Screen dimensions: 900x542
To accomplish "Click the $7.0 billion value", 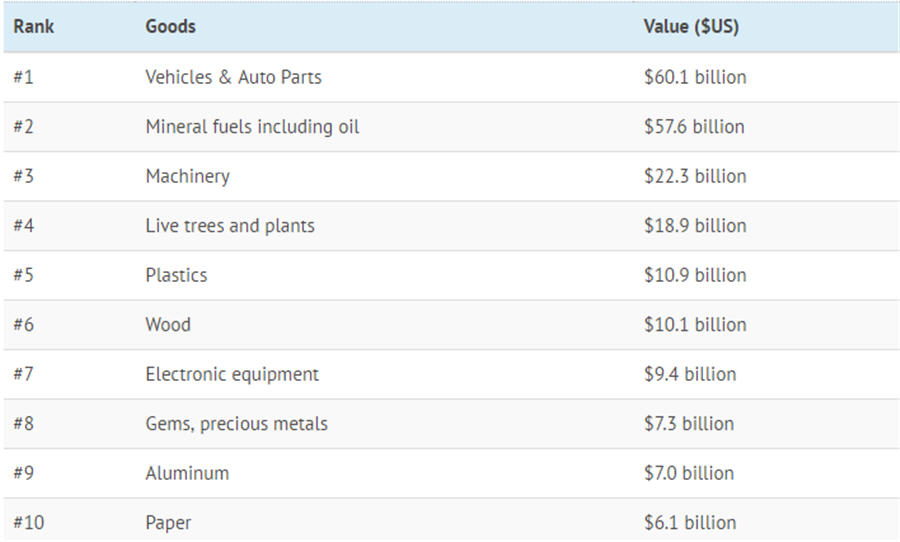I will (x=689, y=473).
